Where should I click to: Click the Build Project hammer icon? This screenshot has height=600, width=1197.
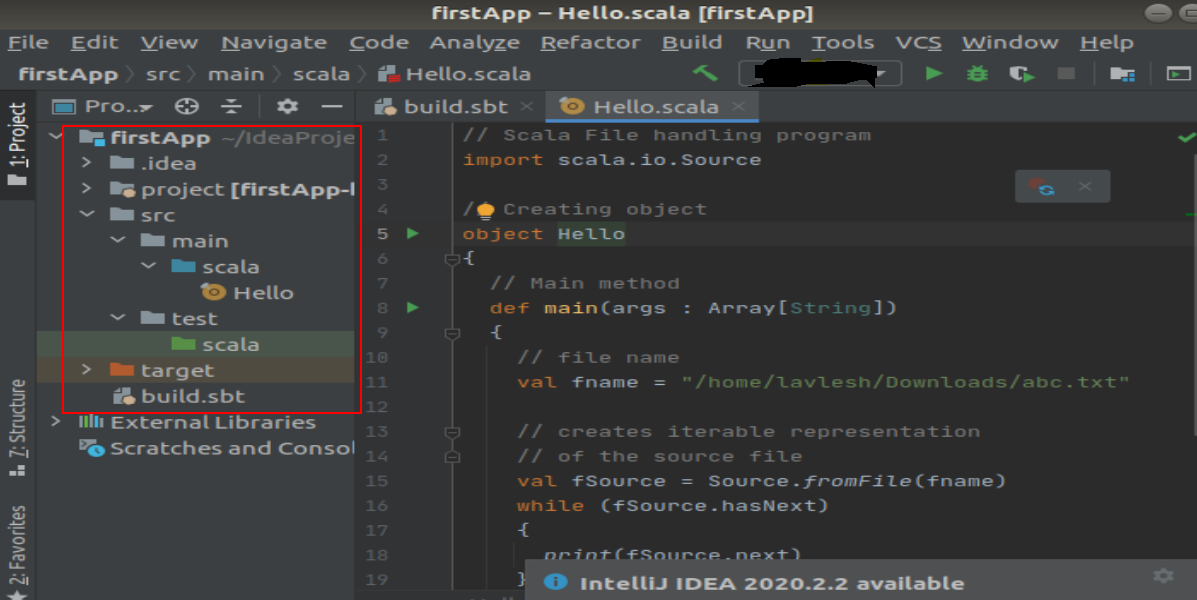coord(705,73)
